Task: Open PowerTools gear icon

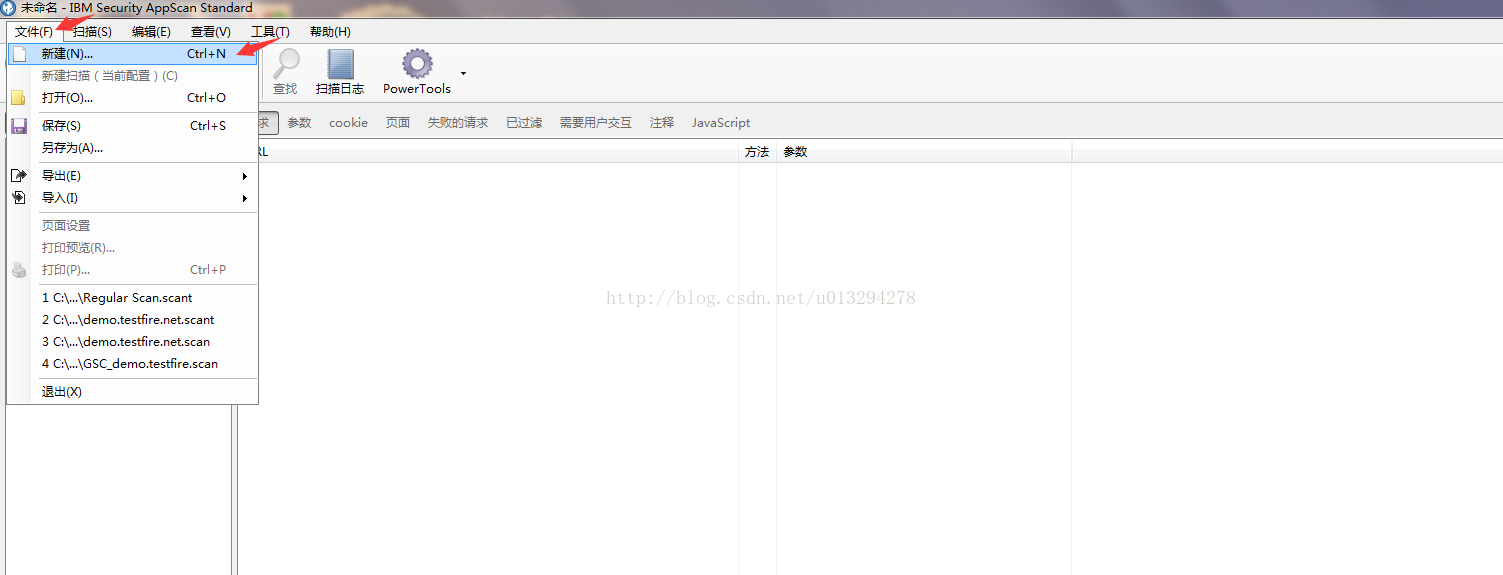Action: [x=417, y=64]
